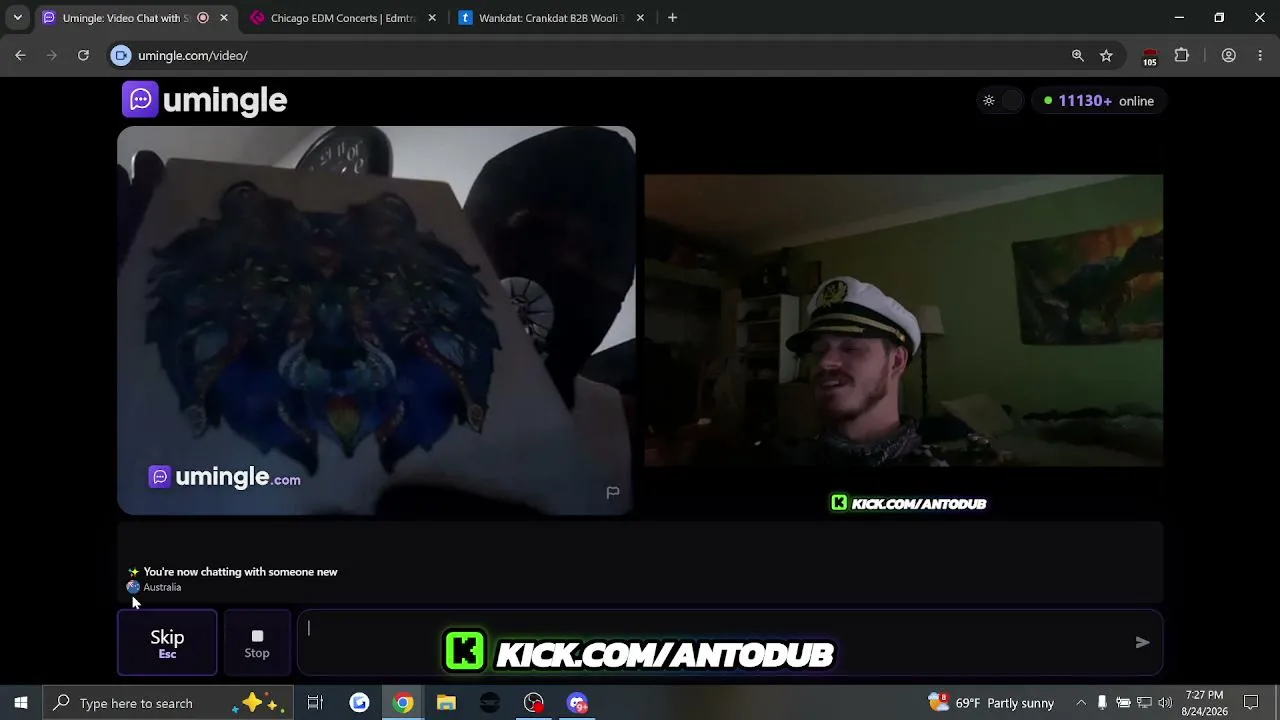This screenshot has height=720, width=1280.
Task: Click the microphone icon in the tray
Action: (1102, 703)
